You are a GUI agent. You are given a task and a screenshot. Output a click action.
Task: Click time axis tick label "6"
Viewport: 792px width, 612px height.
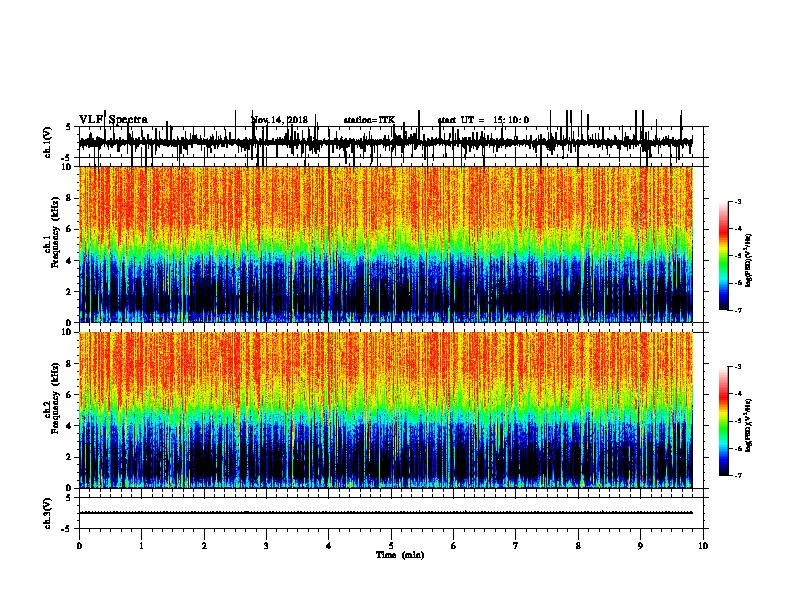pos(454,546)
